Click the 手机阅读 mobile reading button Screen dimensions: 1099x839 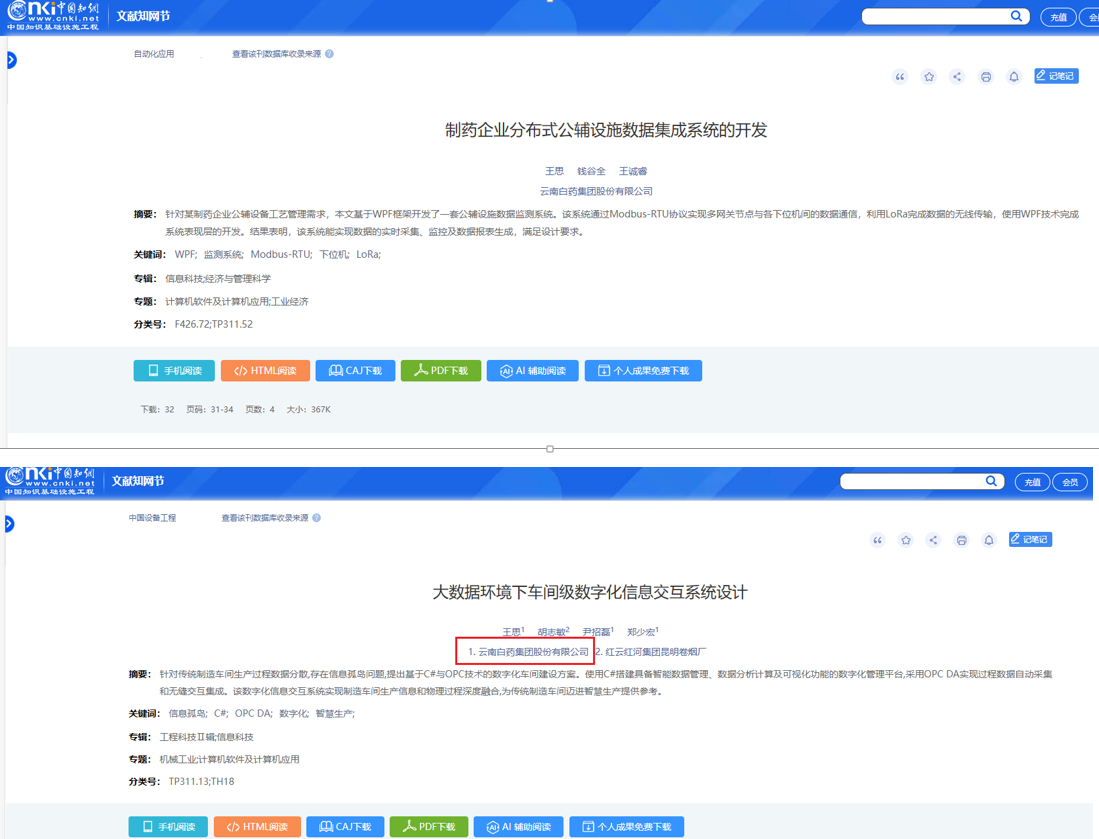click(174, 370)
